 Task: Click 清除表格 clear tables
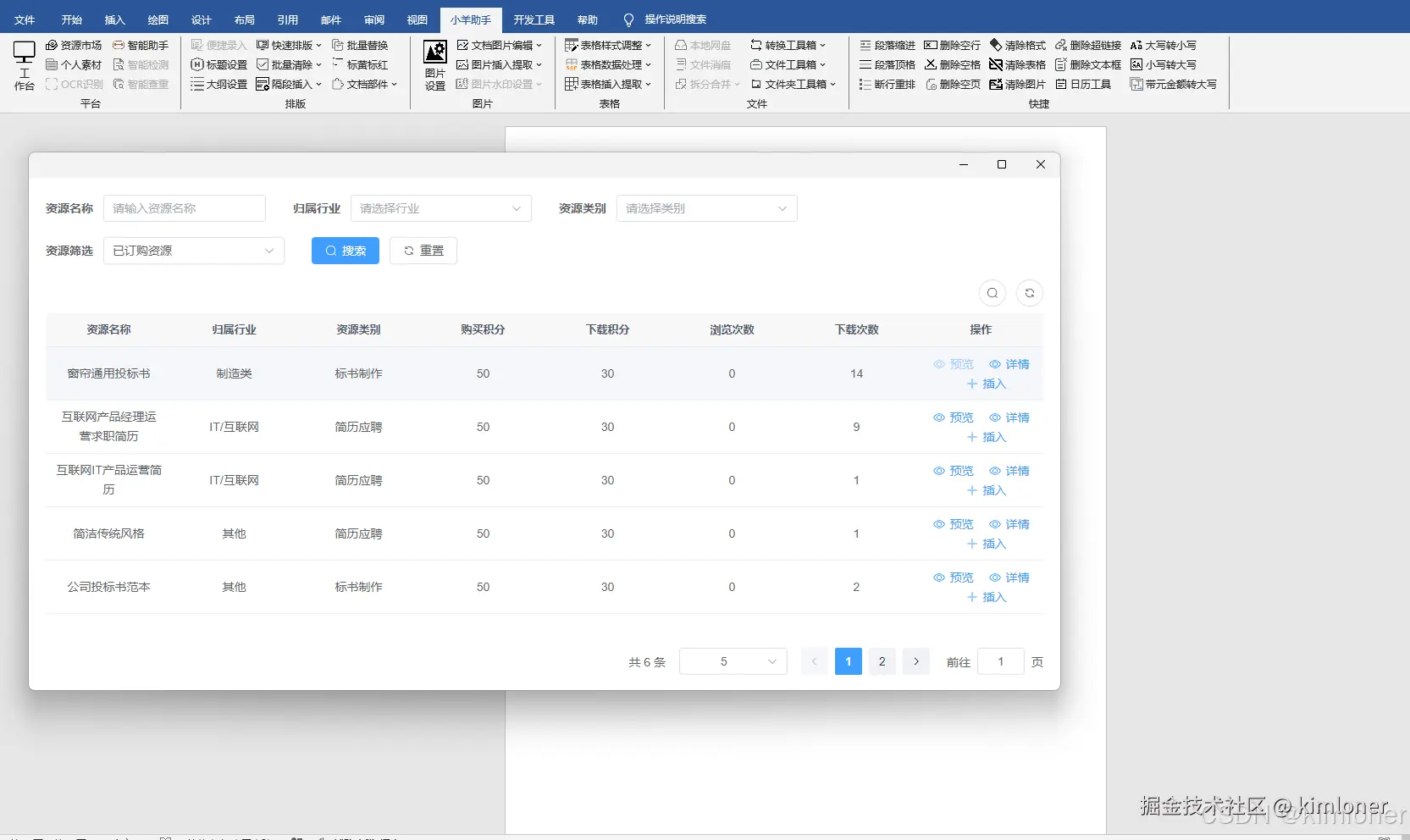[1018, 64]
